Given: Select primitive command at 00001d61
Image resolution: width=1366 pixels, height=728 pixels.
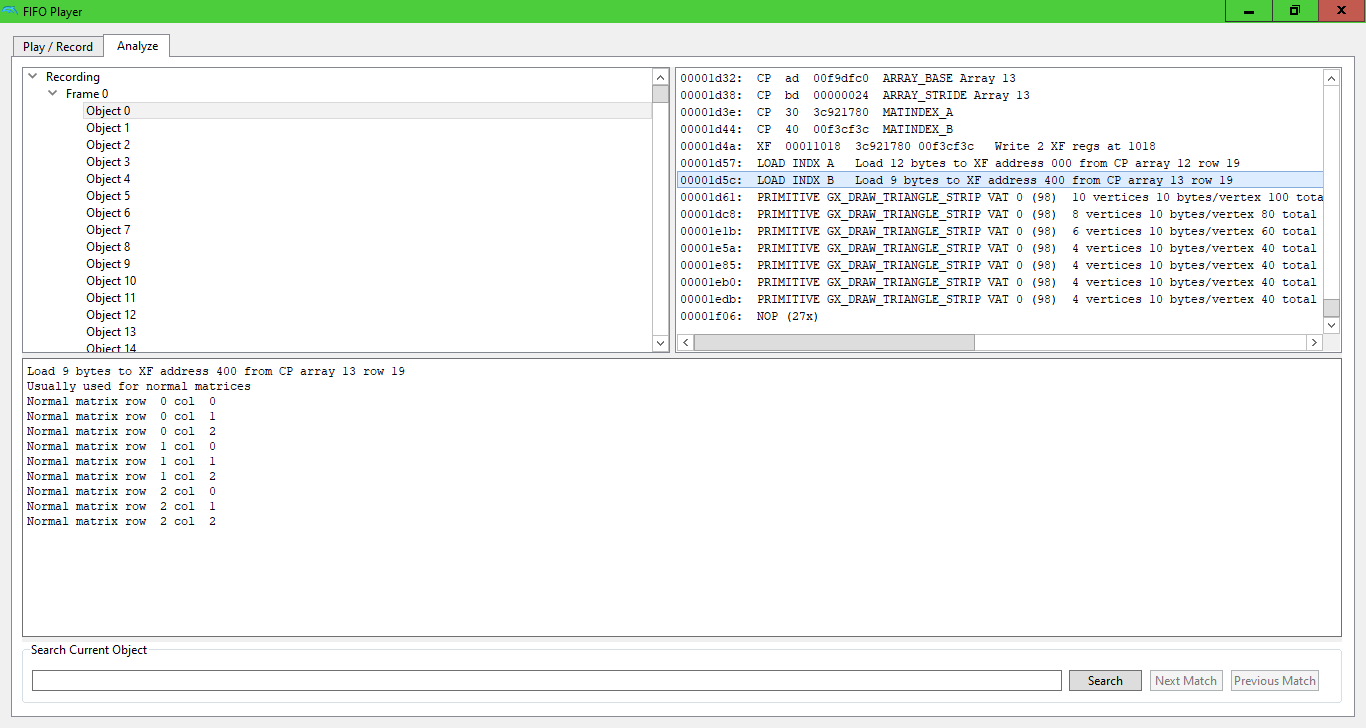Looking at the screenshot, I should point(1000,197).
